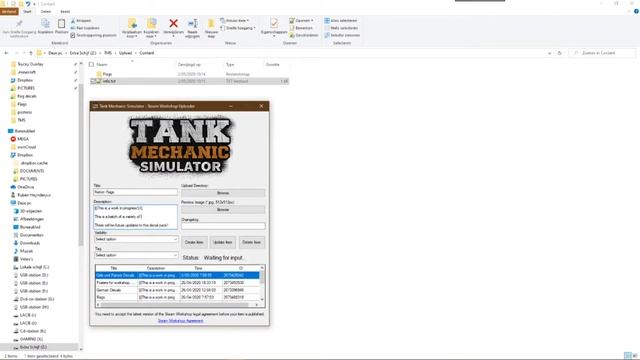Refresh the Explorer folder view
The width and height of the screenshot is (640, 360).
tap(560, 53)
